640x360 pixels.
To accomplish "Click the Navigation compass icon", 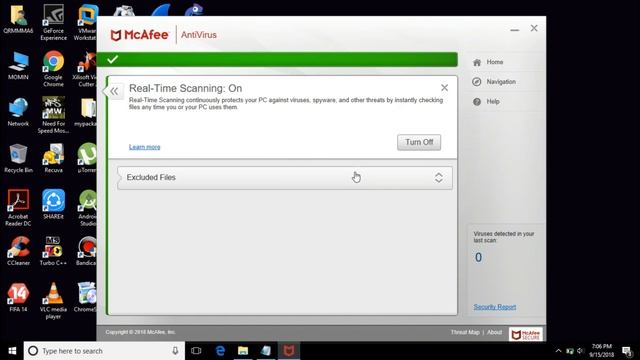I will pyautogui.click(x=477, y=82).
